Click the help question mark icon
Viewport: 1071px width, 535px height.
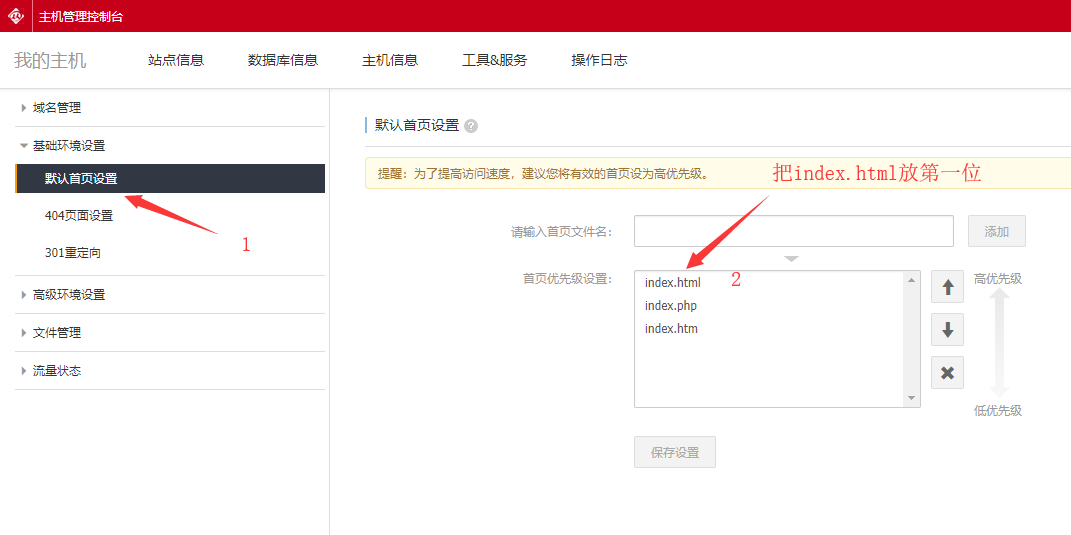click(471, 126)
